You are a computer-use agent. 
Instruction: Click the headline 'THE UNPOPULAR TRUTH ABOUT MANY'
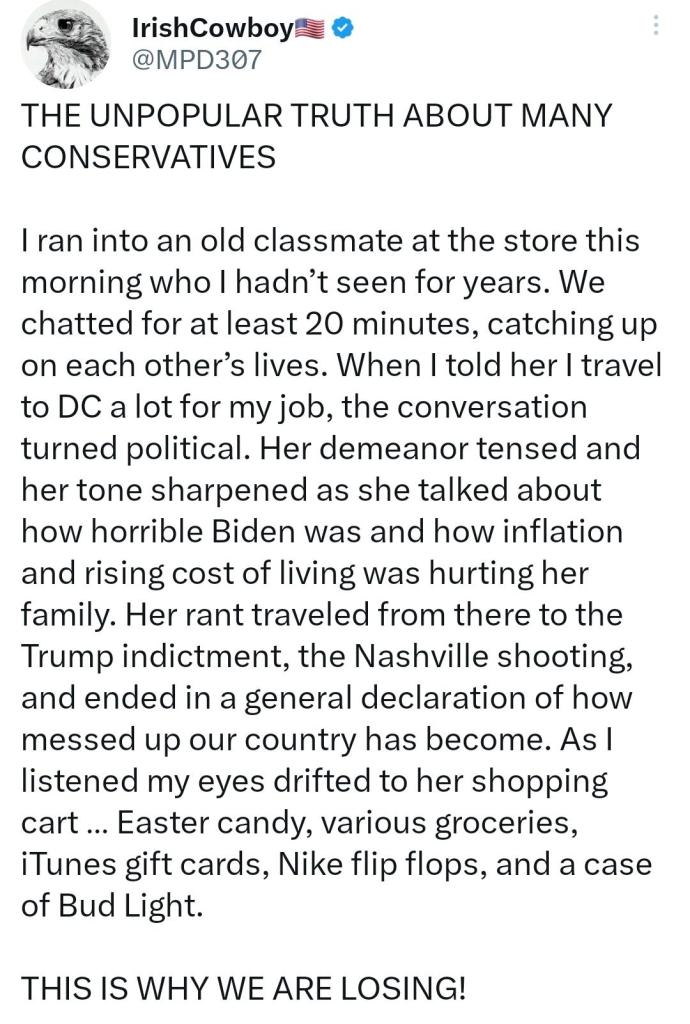315,115
